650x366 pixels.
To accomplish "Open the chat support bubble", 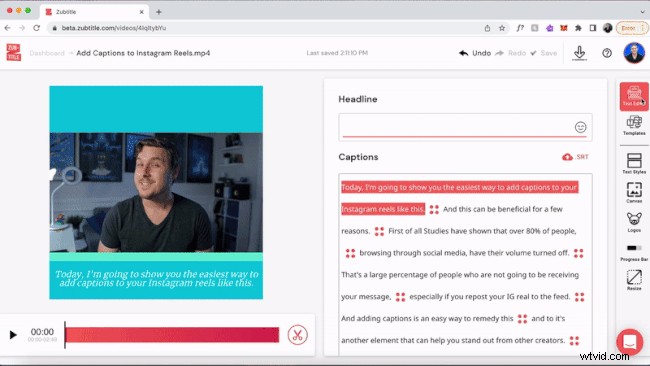I will (629, 342).
